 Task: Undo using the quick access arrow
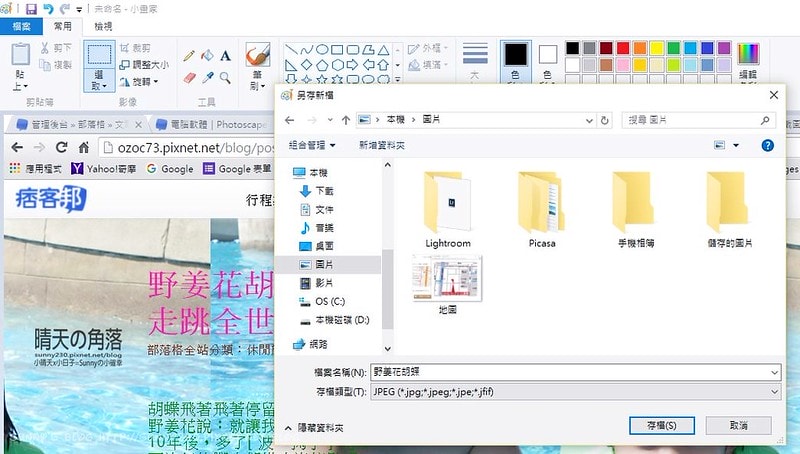48,9
